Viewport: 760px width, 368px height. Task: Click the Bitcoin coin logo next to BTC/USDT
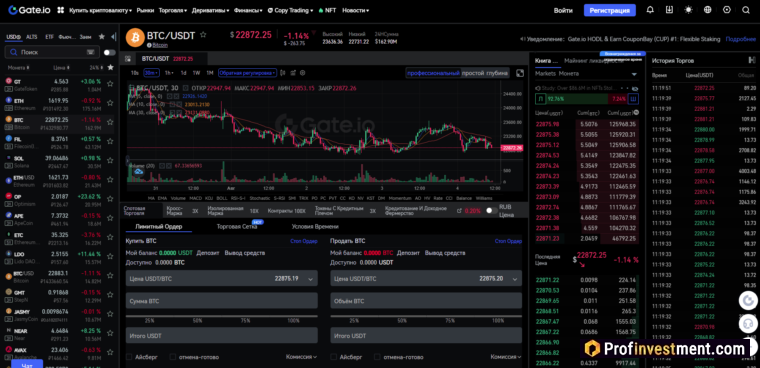135,37
